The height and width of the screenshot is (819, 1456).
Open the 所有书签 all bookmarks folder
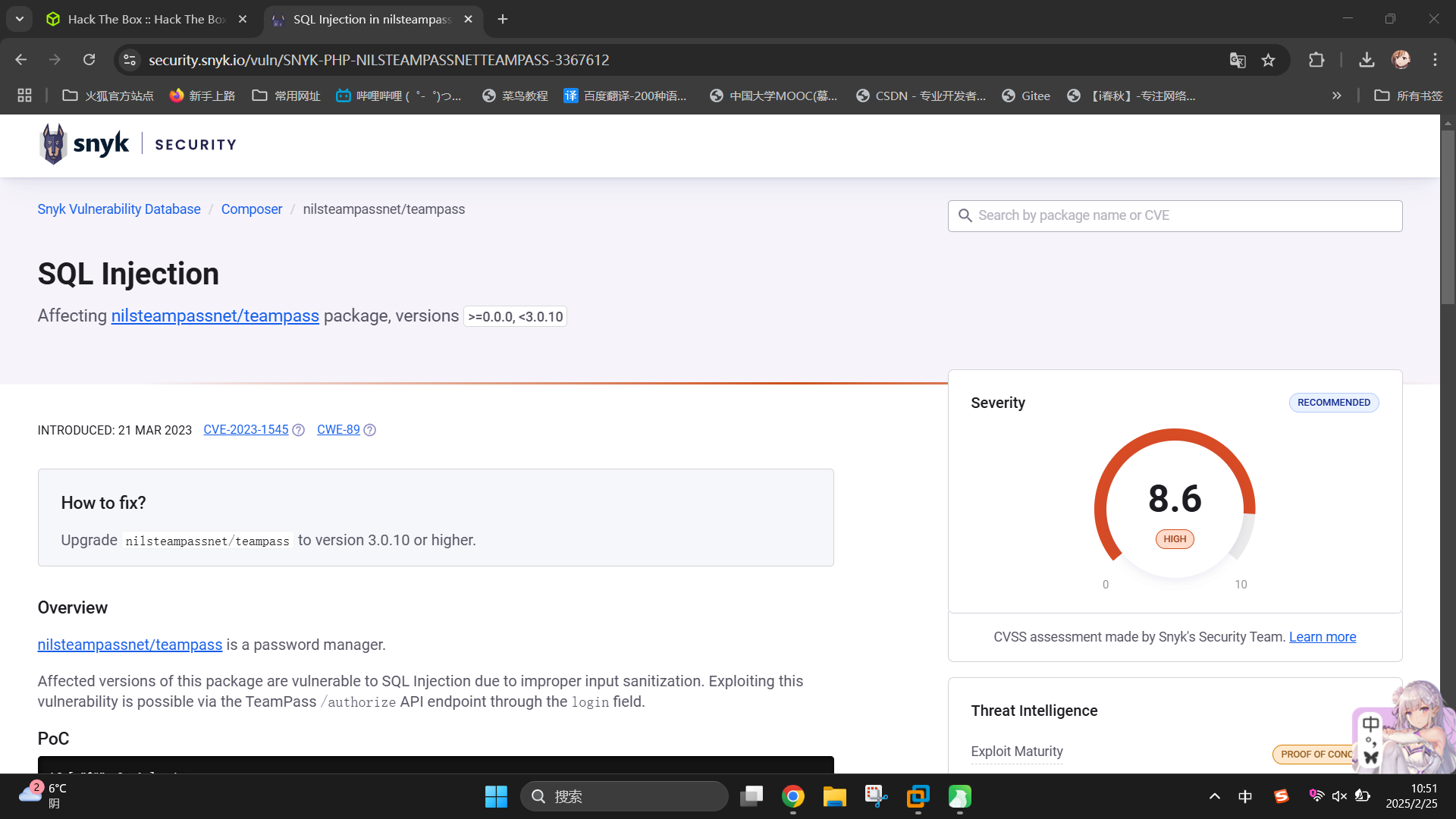coord(1408,96)
